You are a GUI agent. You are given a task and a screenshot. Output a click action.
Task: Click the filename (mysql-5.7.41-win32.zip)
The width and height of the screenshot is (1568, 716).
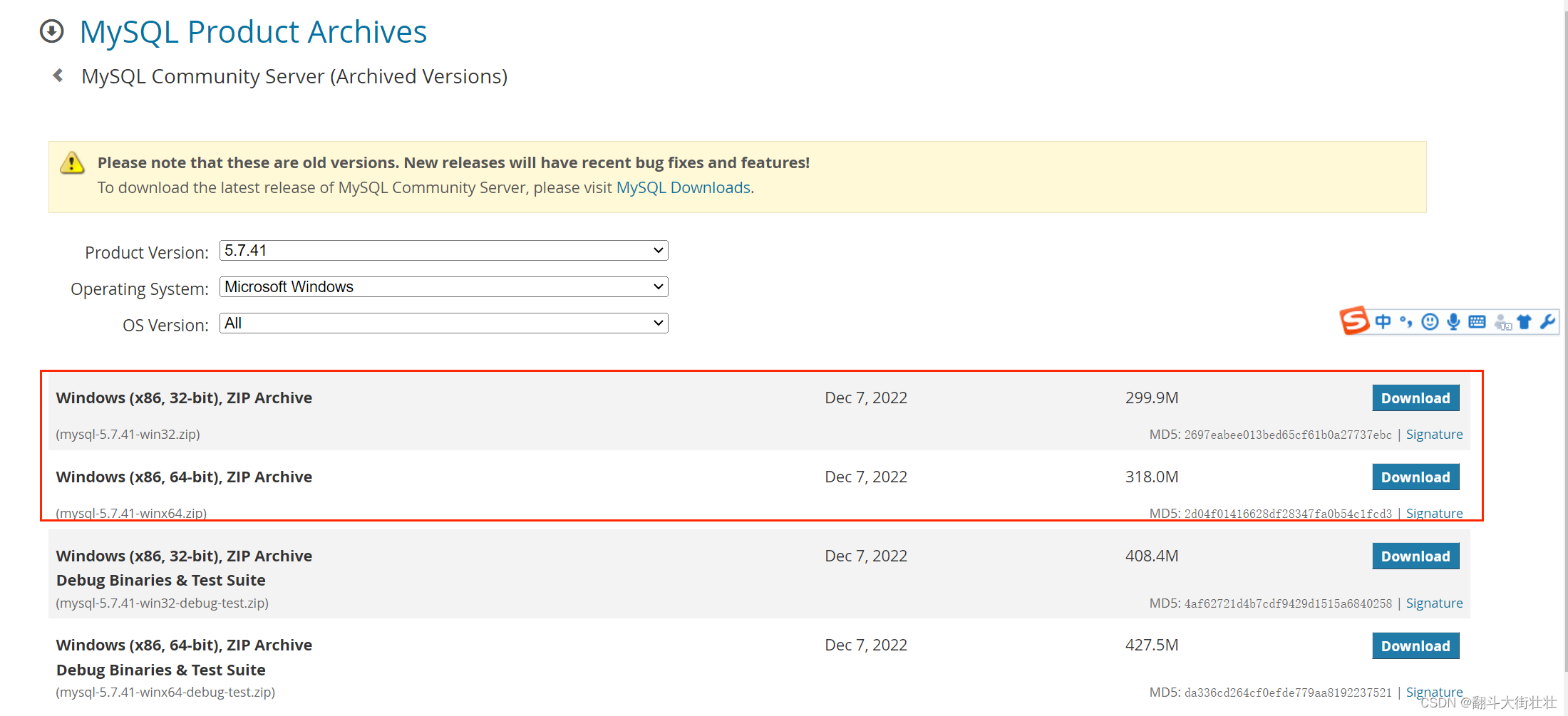(x=128, y=435)
